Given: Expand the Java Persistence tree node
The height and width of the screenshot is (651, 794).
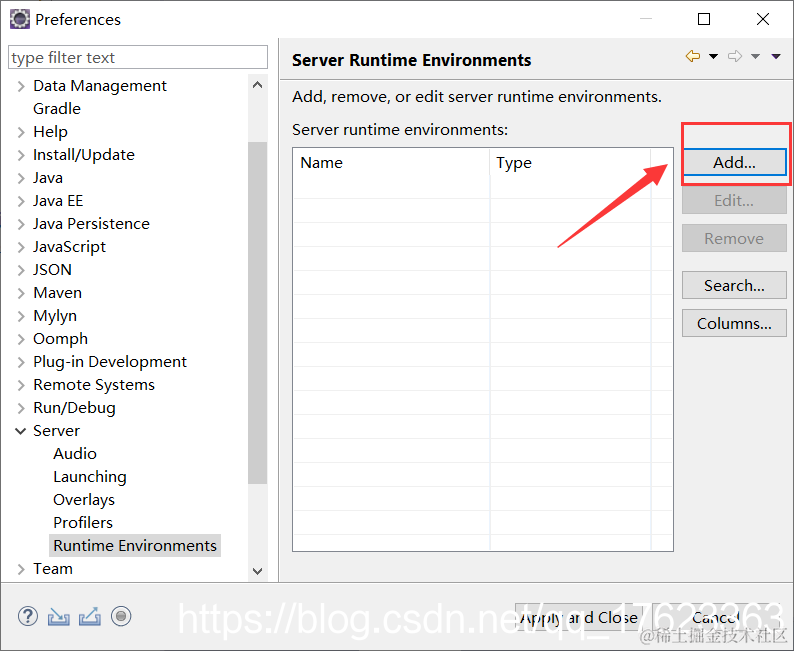Looking at the screenshot, I should coord(21,224).
